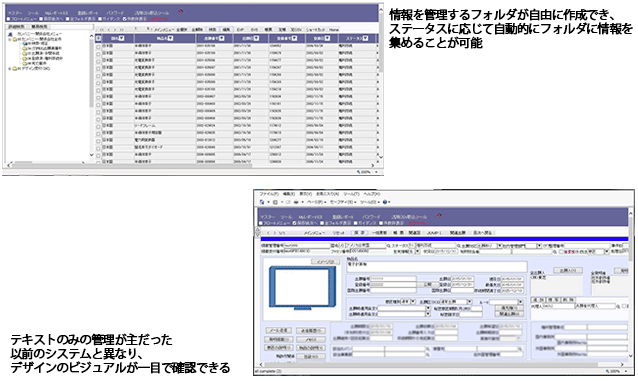Screen dimensions: 638x381
Task: Toggle 保存後次へ checkbox in detail window
Action: pyautogui.click(x=294, y=223)
